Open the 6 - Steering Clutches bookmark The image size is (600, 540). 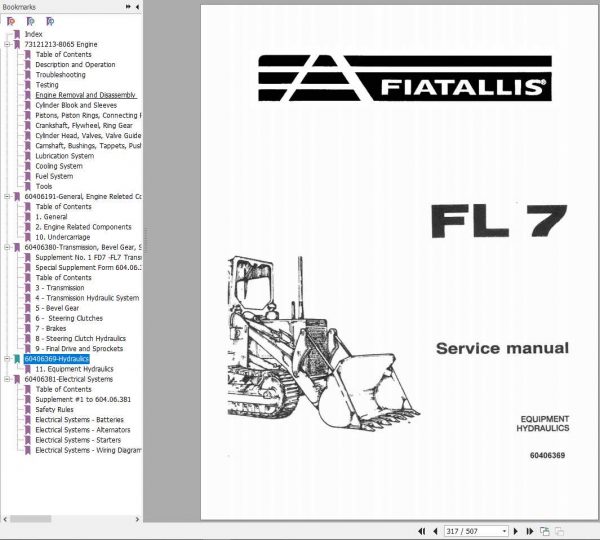pos(69,318)
